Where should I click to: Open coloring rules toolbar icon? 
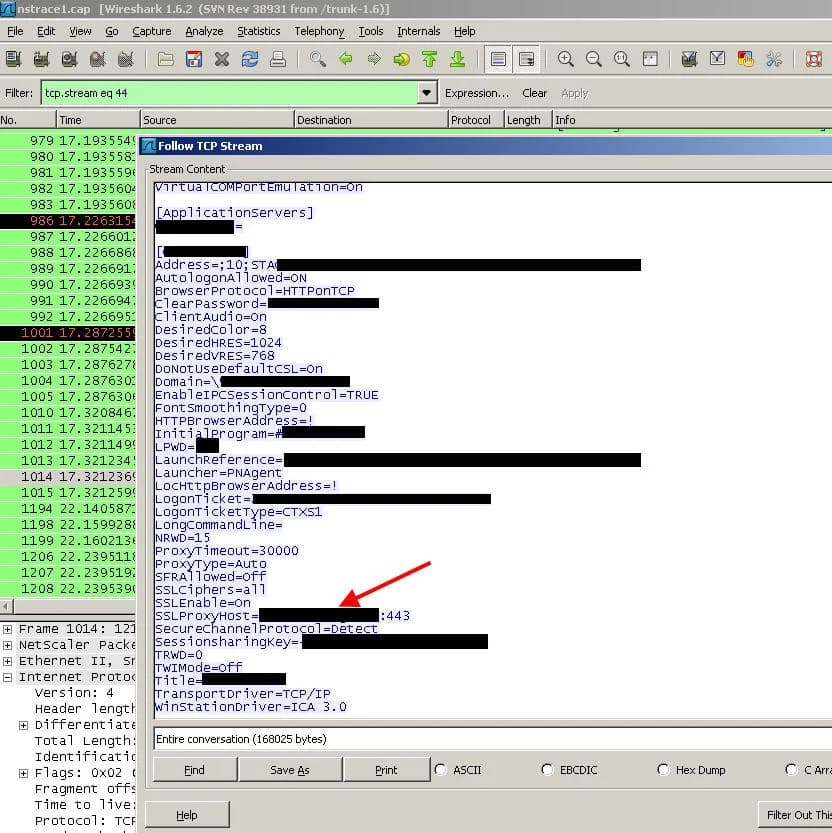click(x=745, y=58)
